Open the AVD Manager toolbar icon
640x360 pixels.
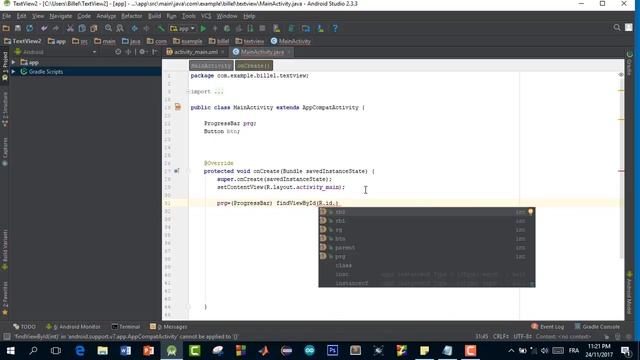[x=277, y=29]
